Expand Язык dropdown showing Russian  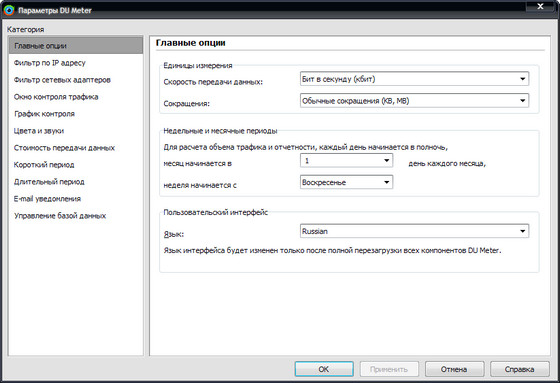click(x=414, y=231)
